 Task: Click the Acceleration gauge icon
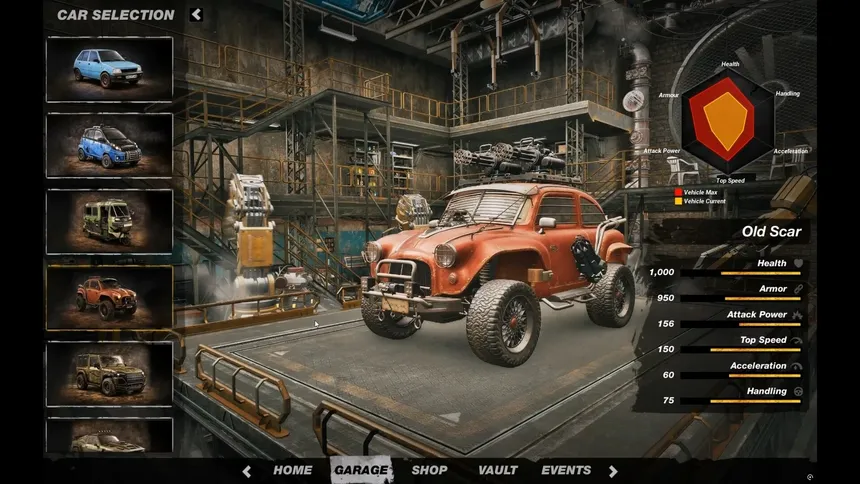click(797, 366)
